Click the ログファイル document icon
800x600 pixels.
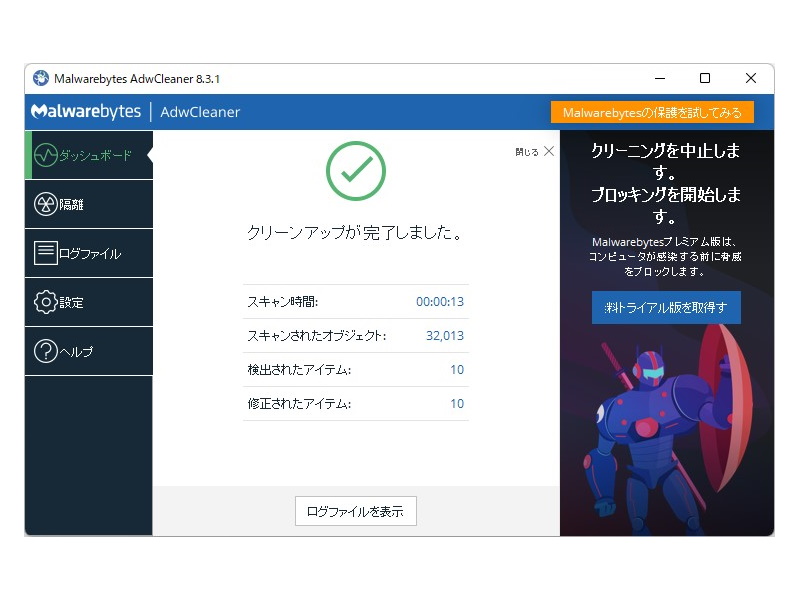pyautogui.click(x=45, y=253)
